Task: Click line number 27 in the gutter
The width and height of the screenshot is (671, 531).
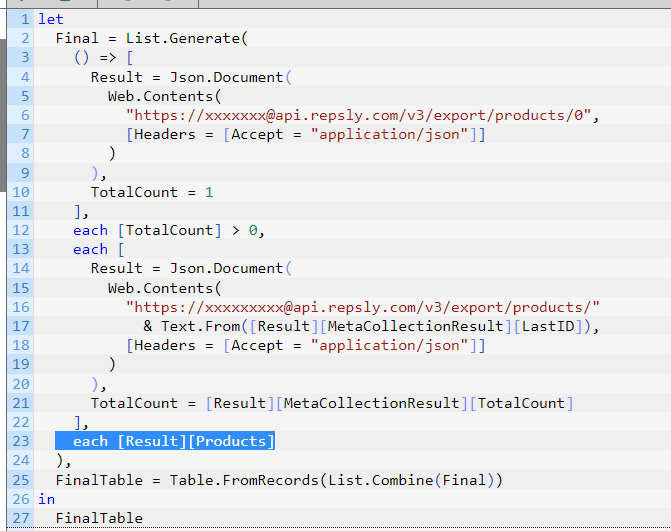Action: [21, 518]
